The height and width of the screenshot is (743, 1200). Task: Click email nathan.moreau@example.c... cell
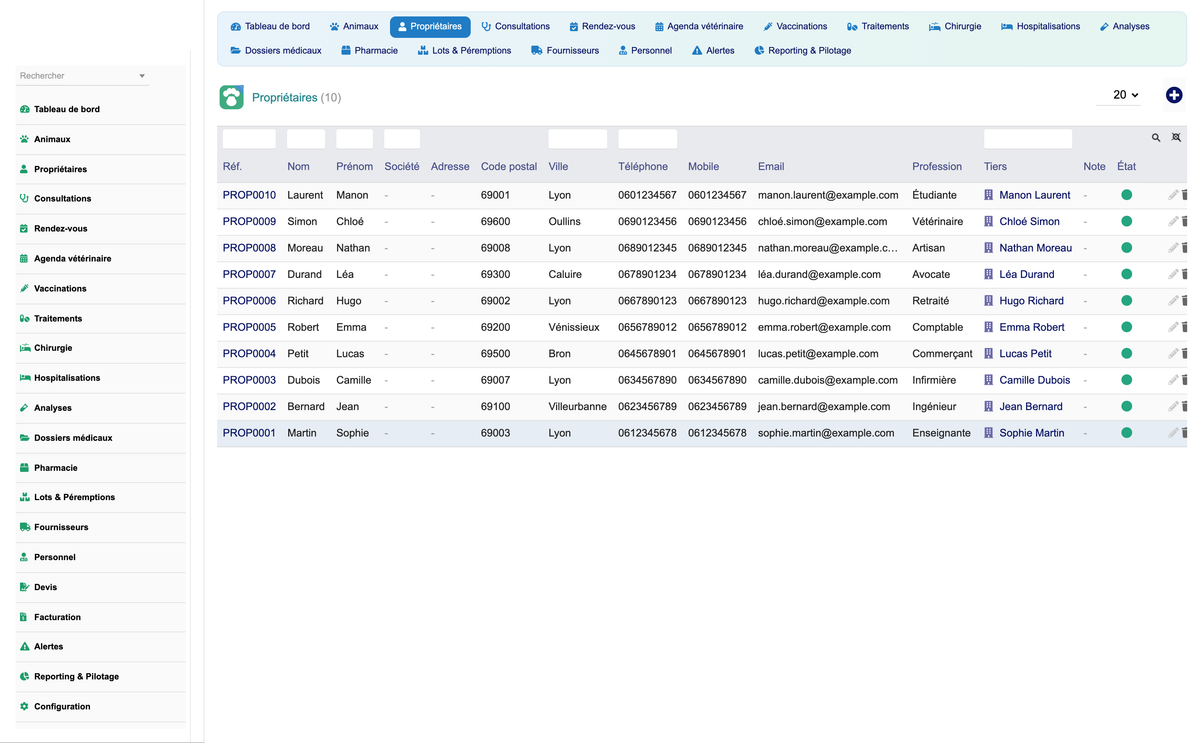click(828, 248)
